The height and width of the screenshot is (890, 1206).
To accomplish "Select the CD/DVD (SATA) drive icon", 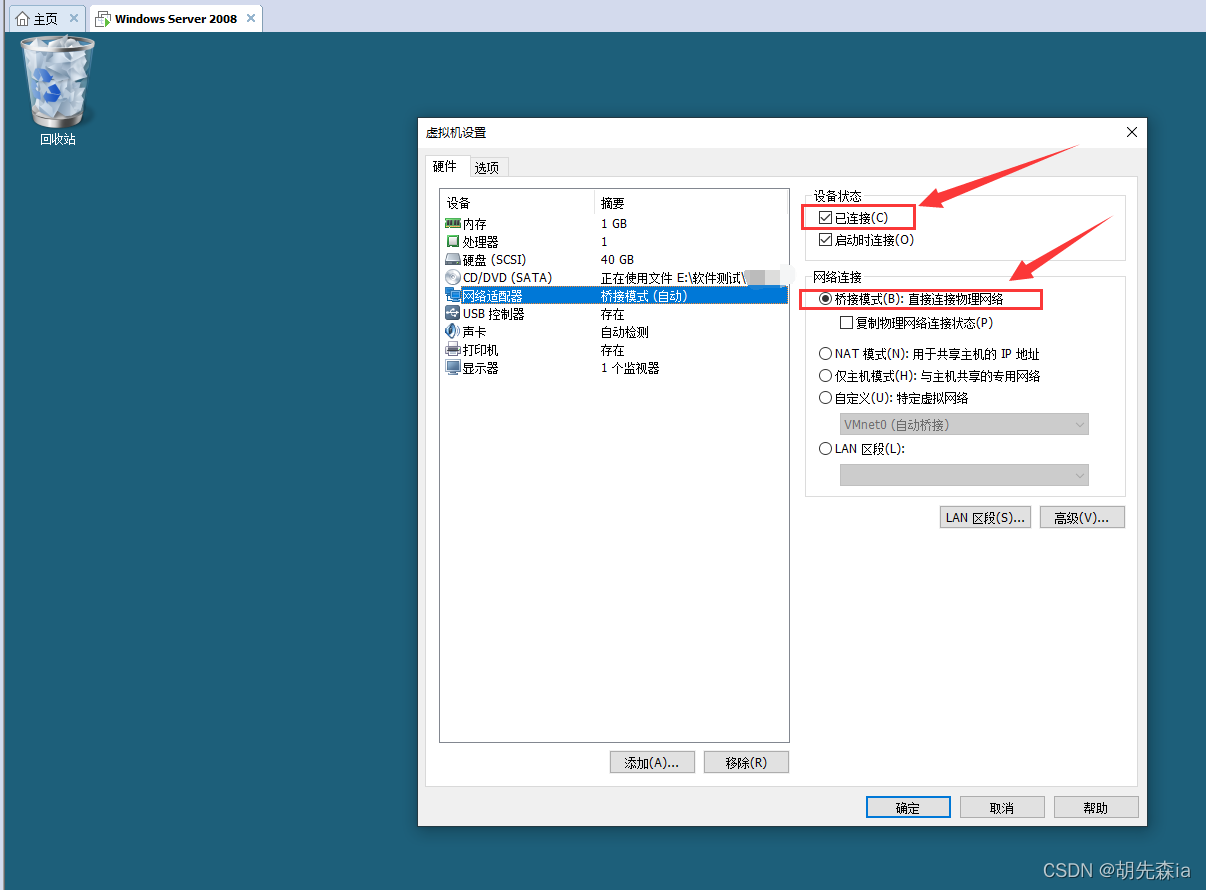I will (x=453, y=278).
